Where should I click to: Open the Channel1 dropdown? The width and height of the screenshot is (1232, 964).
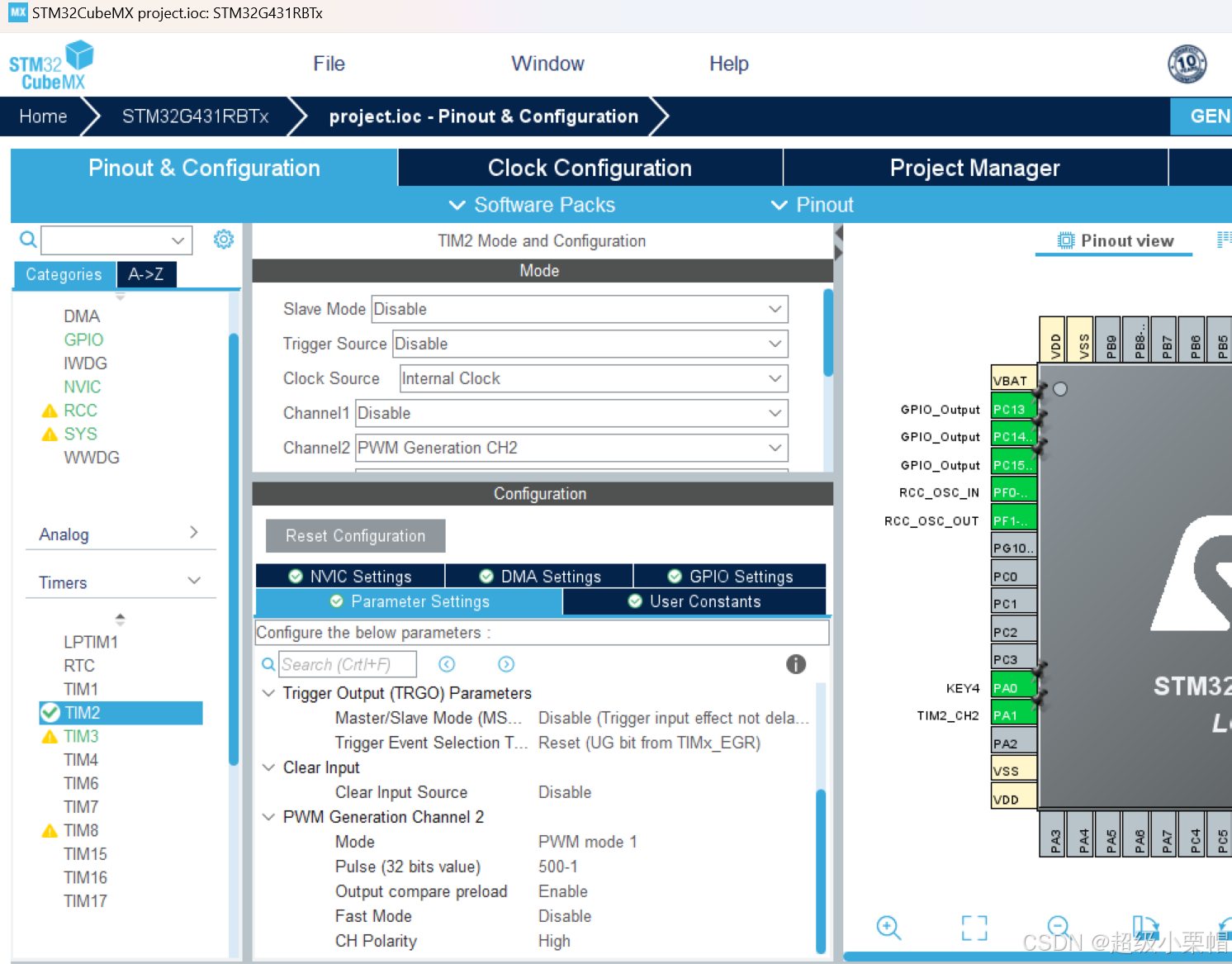571,413
